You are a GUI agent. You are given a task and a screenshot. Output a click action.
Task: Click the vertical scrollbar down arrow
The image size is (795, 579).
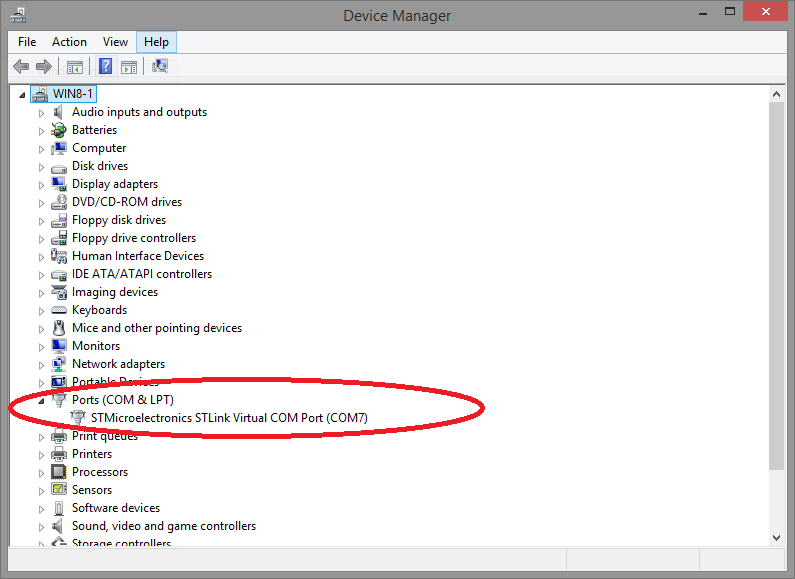[777, 537]
